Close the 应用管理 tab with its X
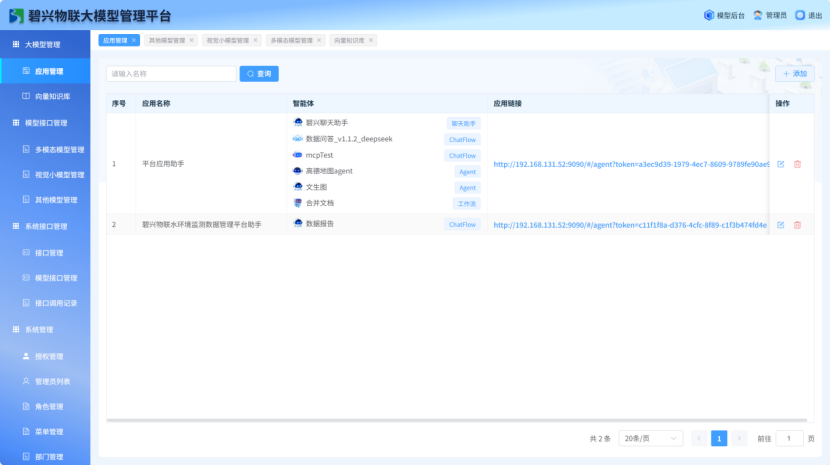The height and width of the screenshot is (466, 830). point(134,40)
